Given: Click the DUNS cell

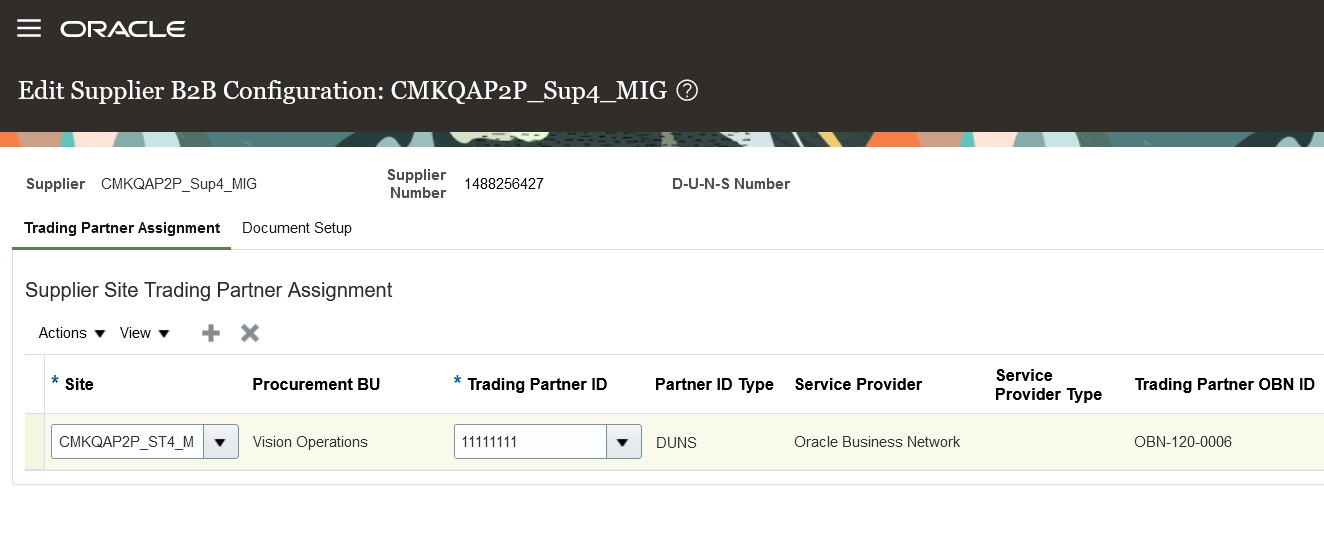Looking at the screenshot, I should (x=676, y=442).
